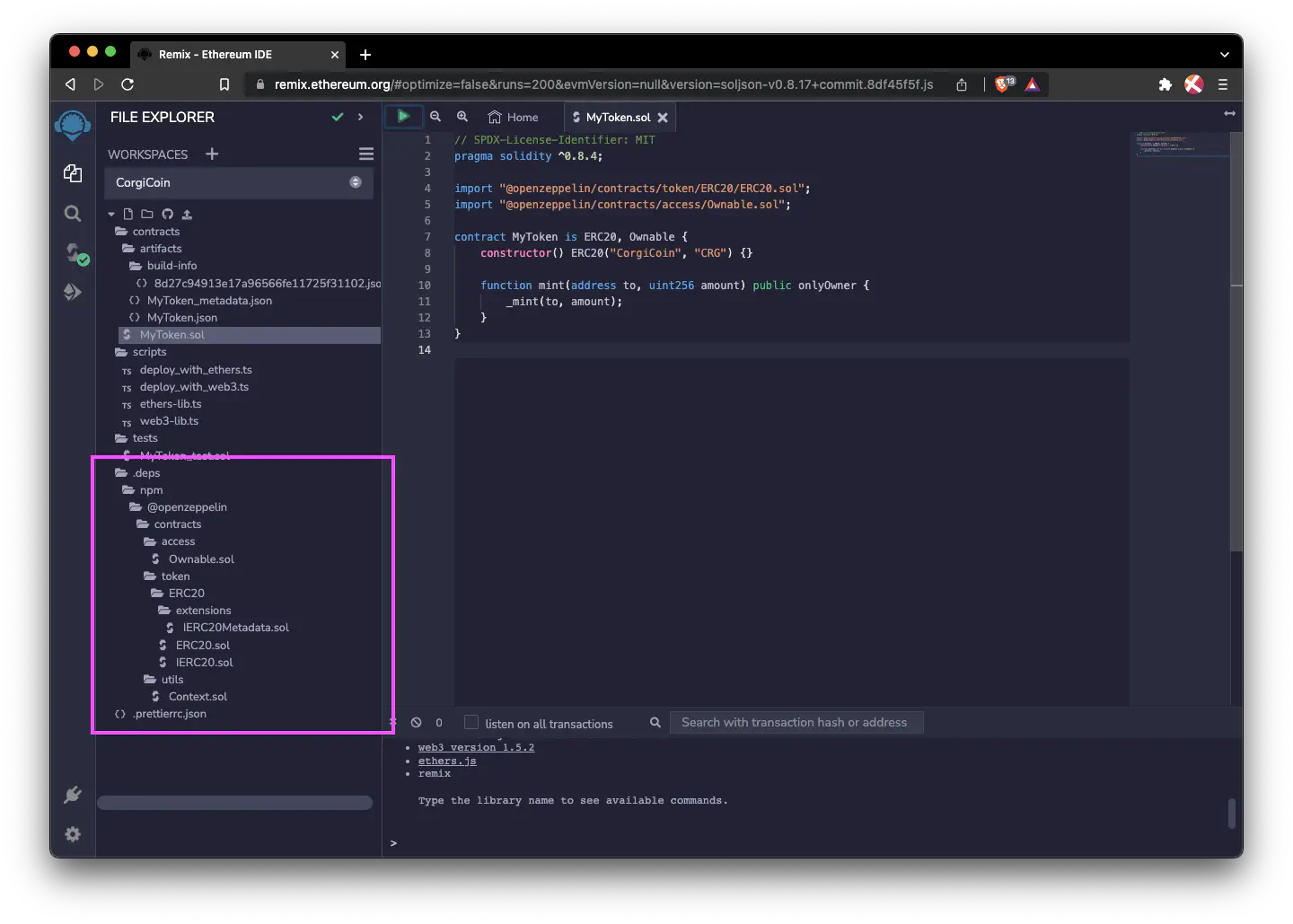Click the terminal search magnifier icon

(x=655, y=722)
